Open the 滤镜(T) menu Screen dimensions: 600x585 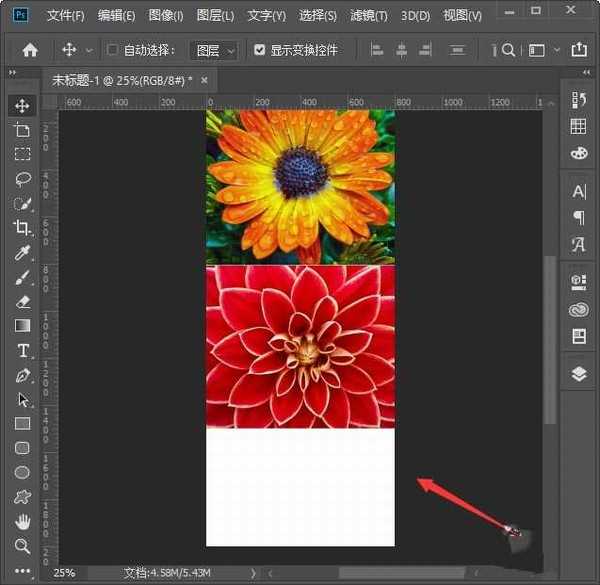[x=368, y=16]
